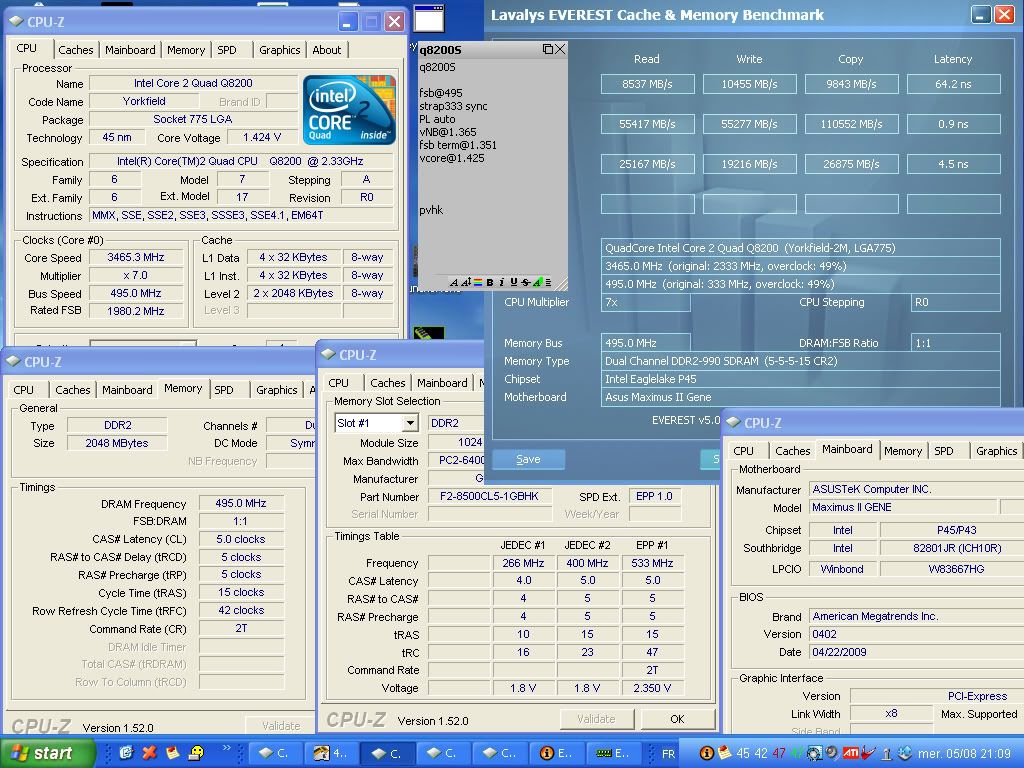Viewport: 1024px width, 768px height.
Task: Click the FR language bar indicator
Action: point(669,753)
